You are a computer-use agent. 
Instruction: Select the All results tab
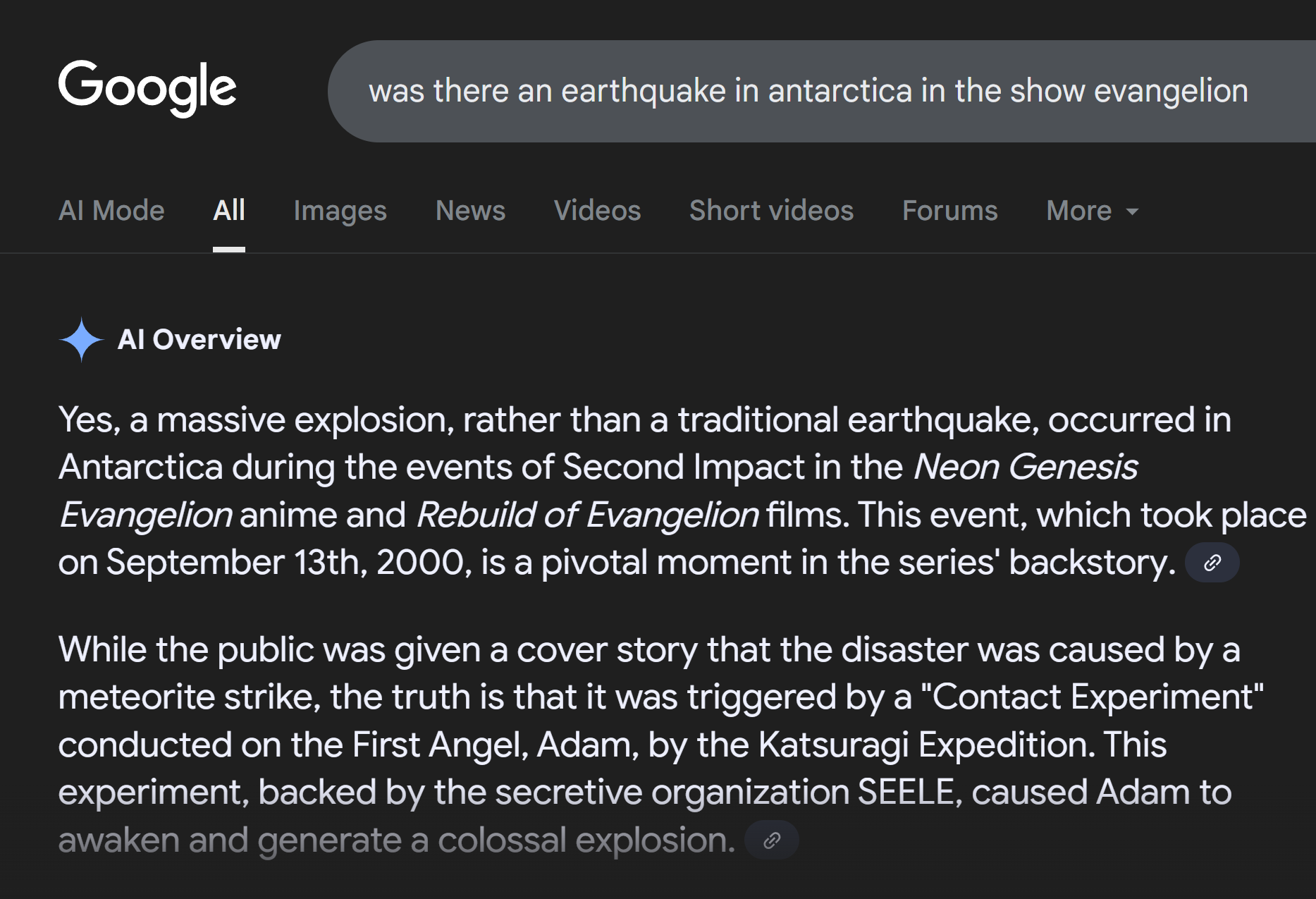tap(229, 210)
